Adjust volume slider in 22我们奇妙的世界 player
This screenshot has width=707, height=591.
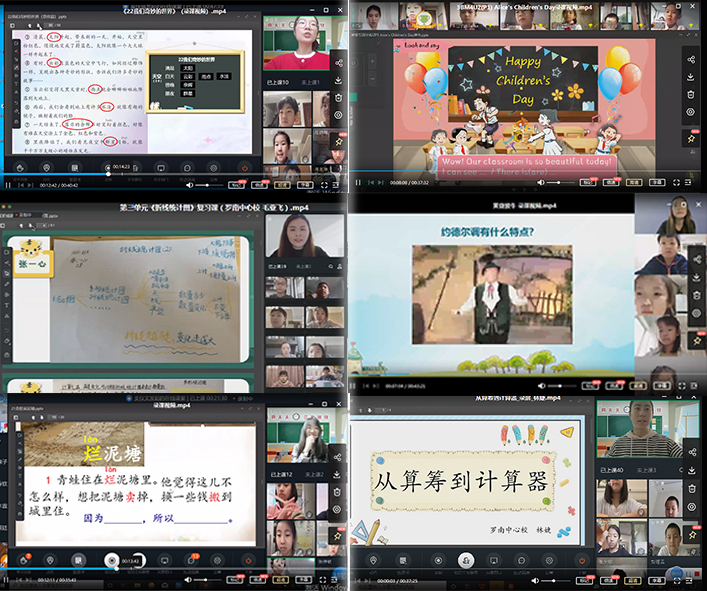point(208,185)
